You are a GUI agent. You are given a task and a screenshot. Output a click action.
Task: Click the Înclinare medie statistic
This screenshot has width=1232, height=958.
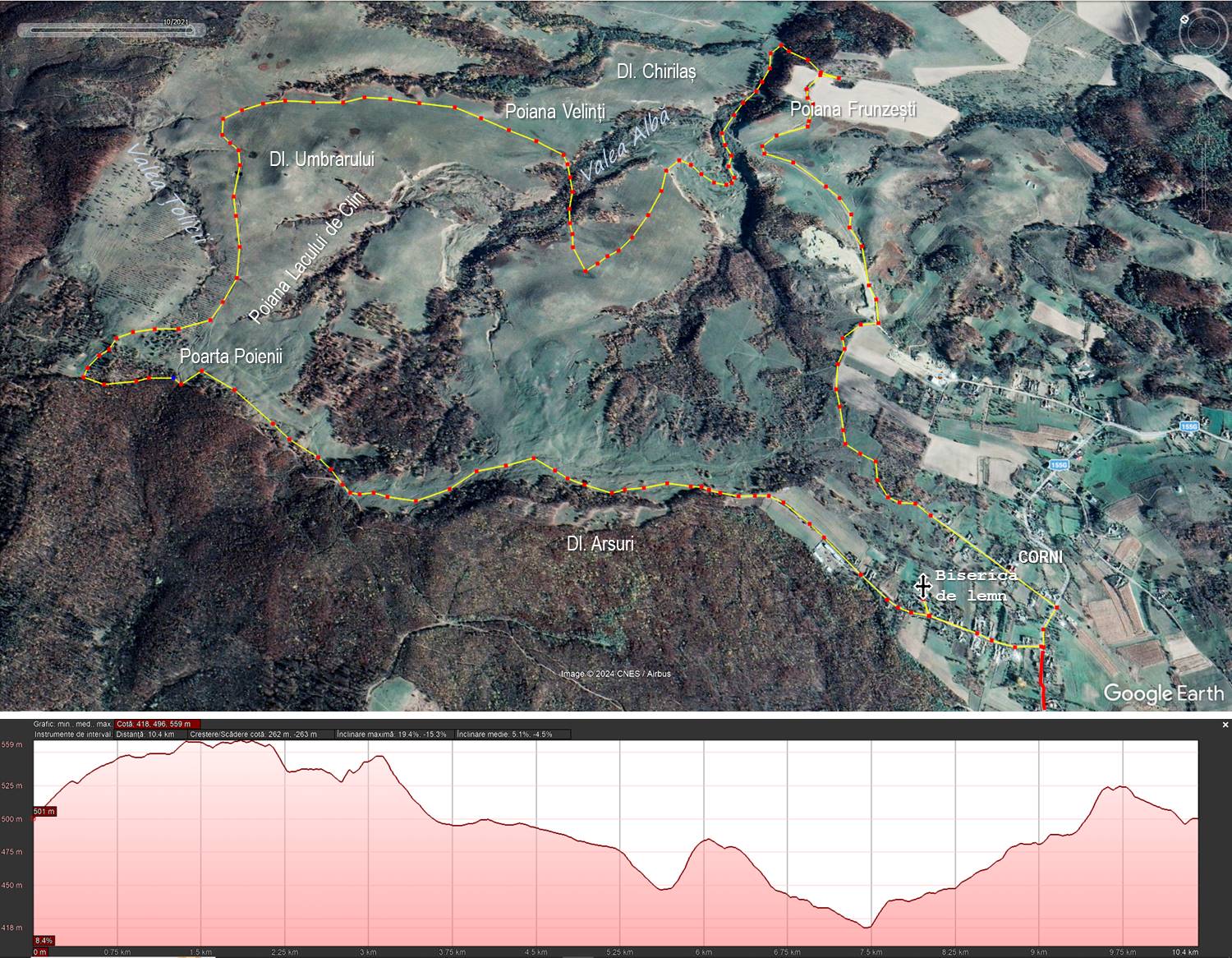[x=504, y=734]
